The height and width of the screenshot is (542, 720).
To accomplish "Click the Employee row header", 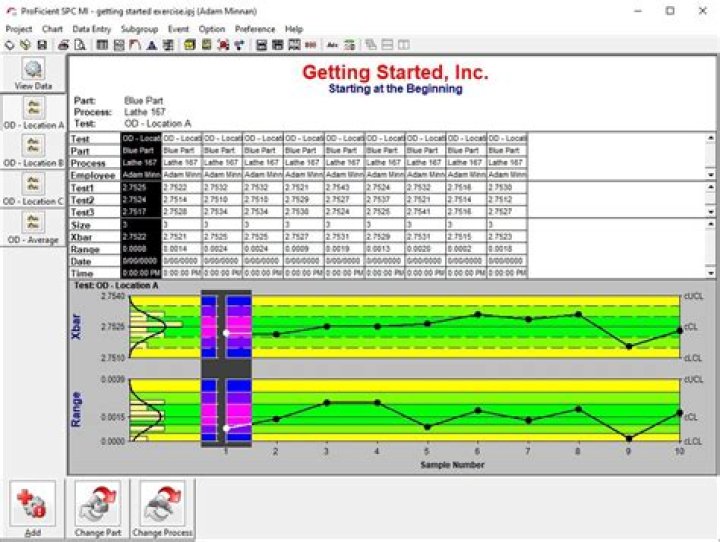I will pyautogui.click(x=95, y=175).
